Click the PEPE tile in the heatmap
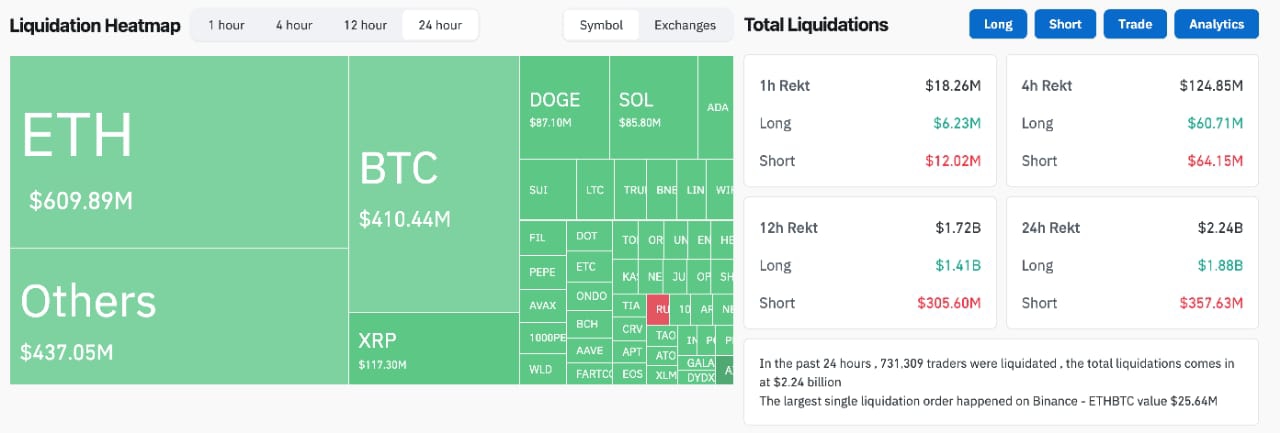Viewport: 1280px width, 433px height. [542, 272]
